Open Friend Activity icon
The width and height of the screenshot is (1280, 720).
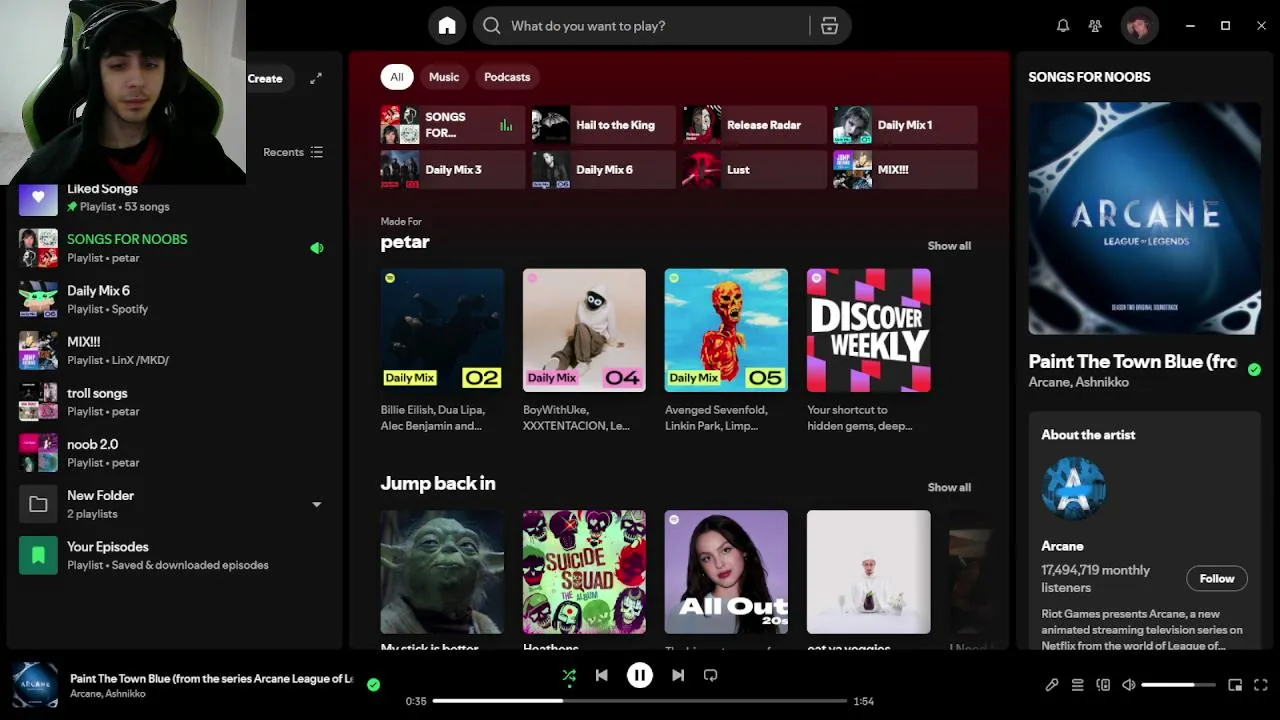[x=1095, y=26]
